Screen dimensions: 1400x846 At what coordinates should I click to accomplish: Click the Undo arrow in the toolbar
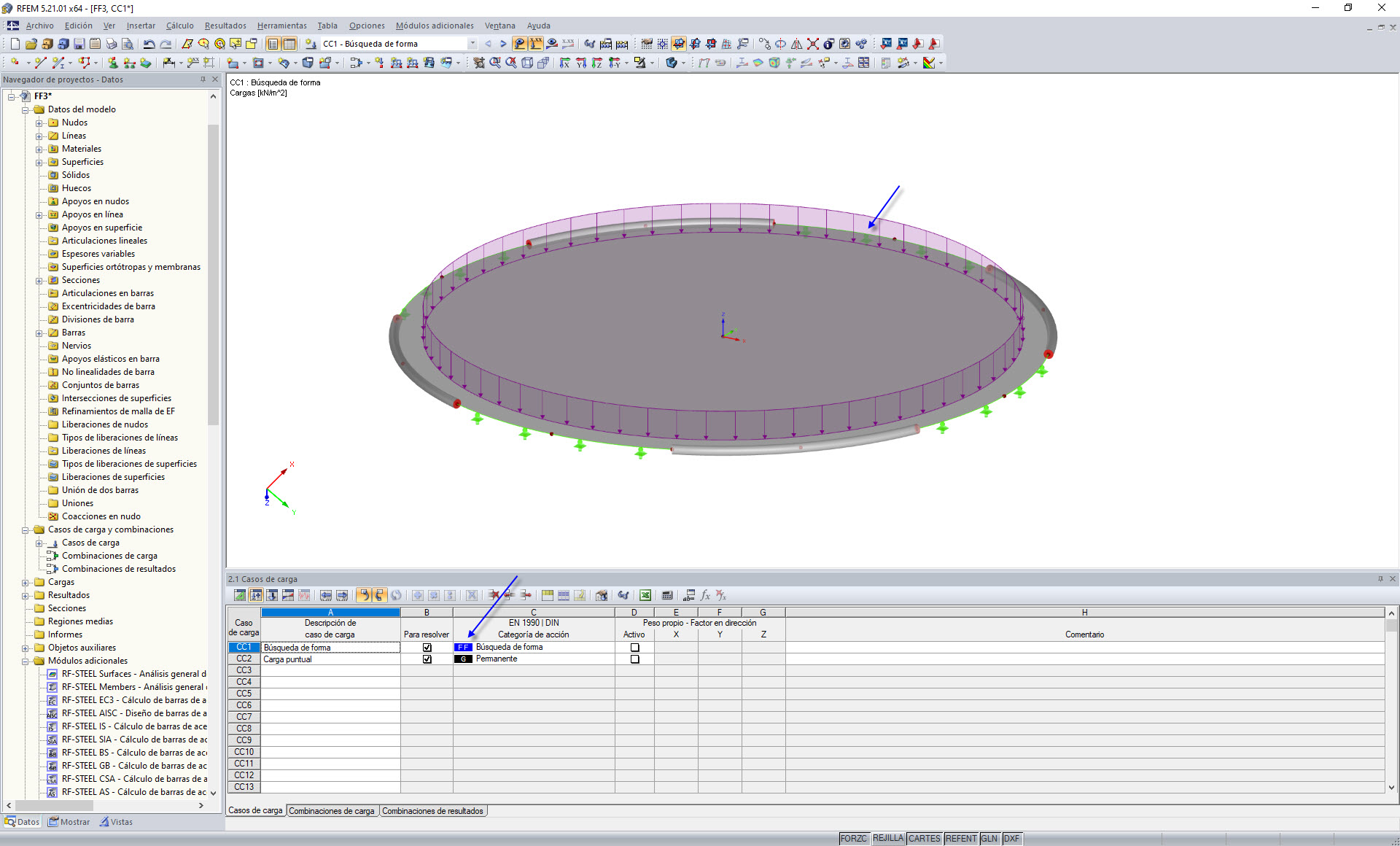click(x=149, y=44)
